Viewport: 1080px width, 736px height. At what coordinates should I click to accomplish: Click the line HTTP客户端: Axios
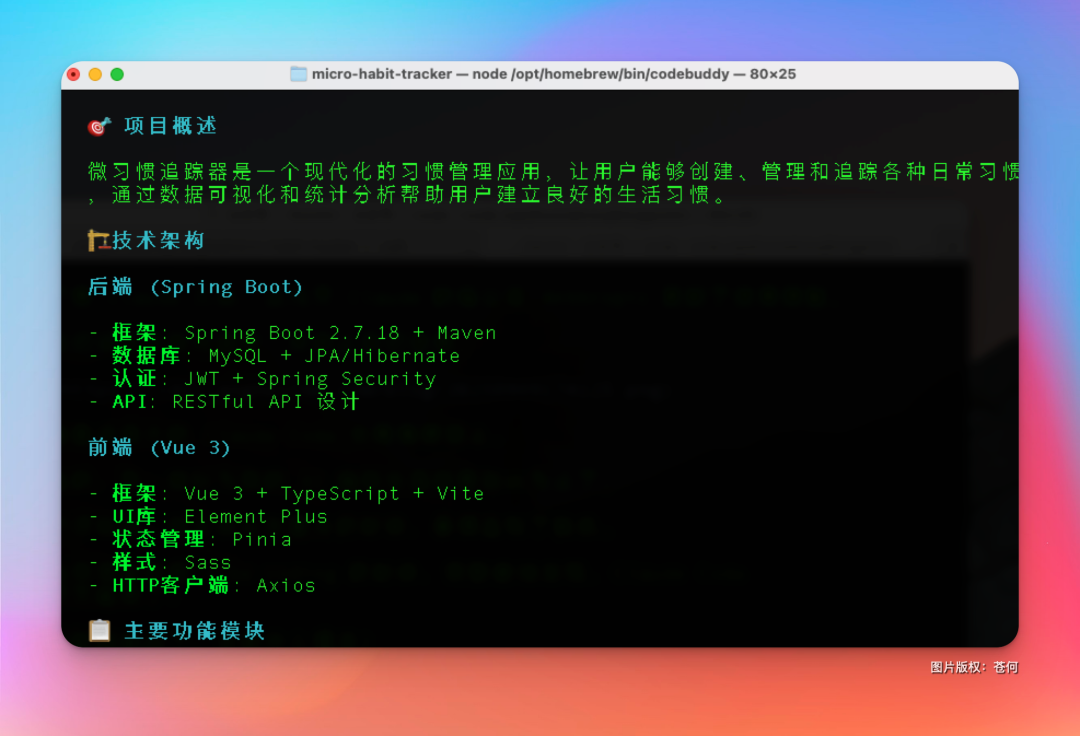point(202,585)
